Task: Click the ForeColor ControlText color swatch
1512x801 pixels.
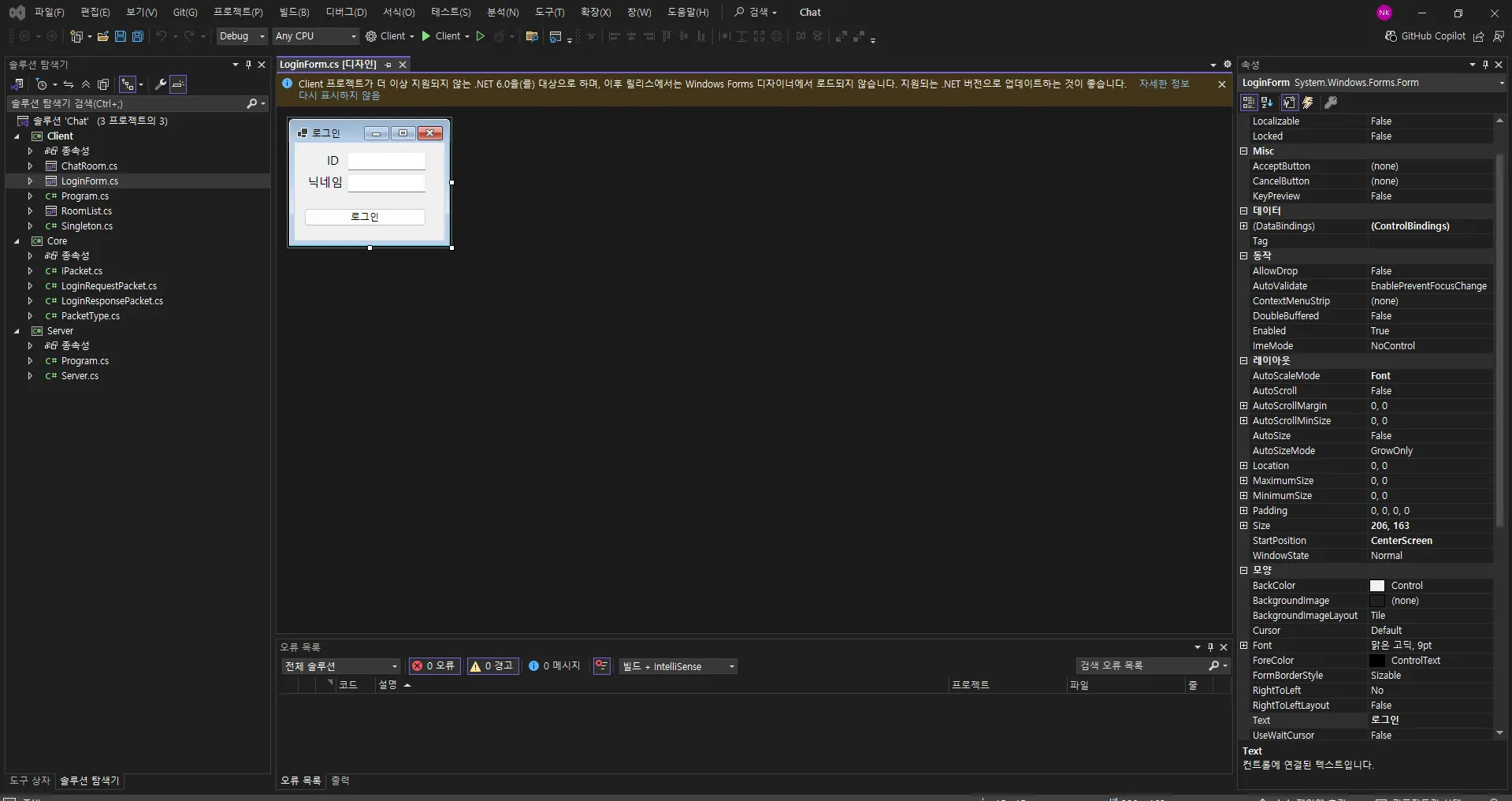Action: [x=1377, y=661]
